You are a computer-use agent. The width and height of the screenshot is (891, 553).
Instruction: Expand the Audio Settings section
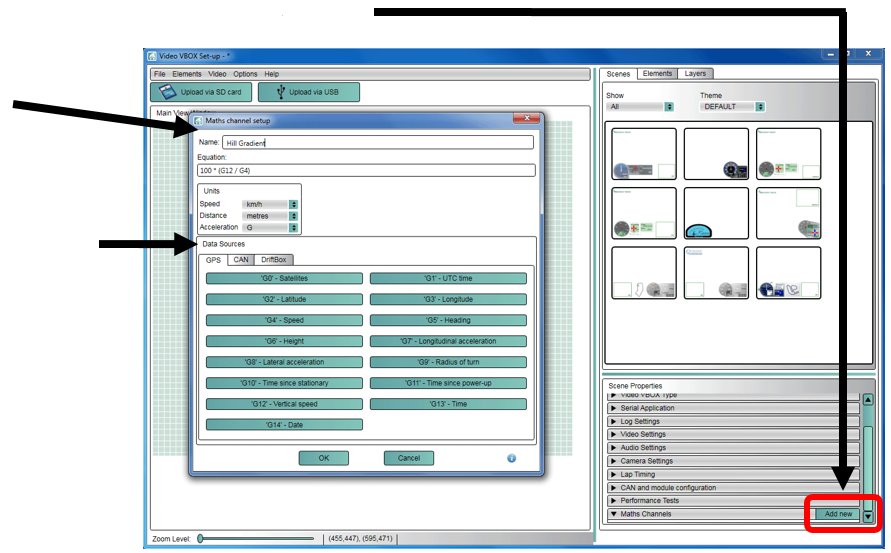click(x=733, y=448)
